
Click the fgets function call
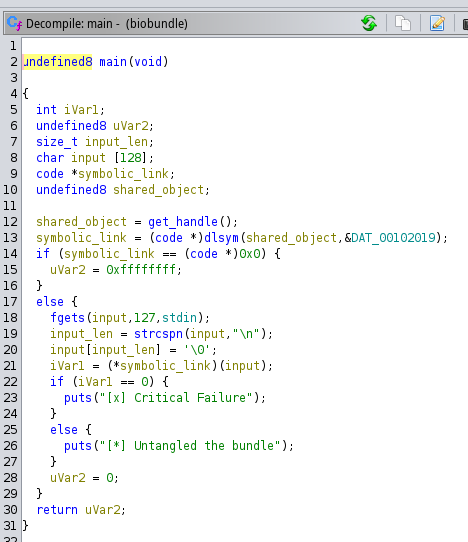(67, 318)
